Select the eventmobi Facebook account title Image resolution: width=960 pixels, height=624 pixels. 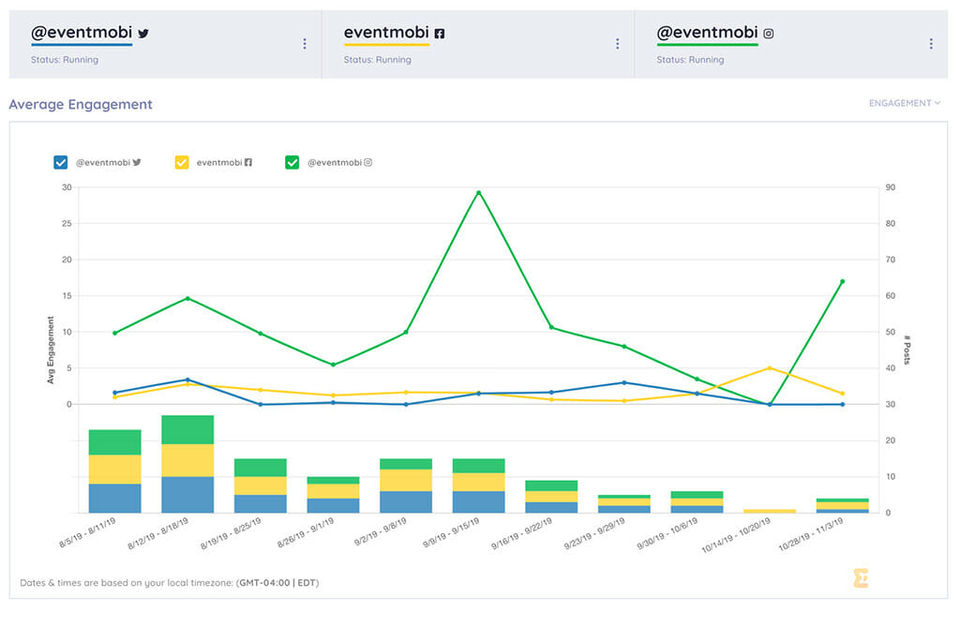coord(386,32)
